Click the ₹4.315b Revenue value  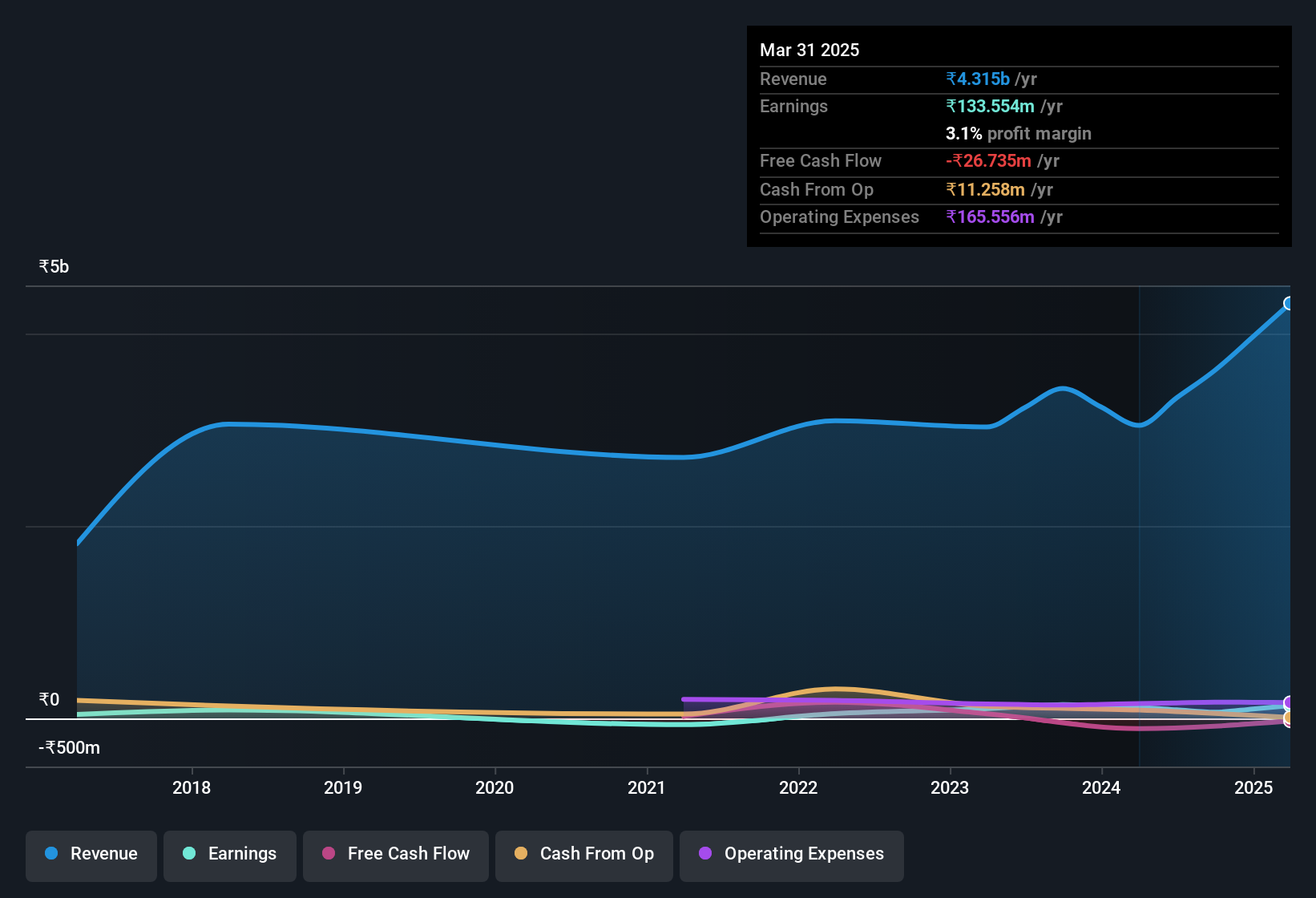[x=978, y=79]
